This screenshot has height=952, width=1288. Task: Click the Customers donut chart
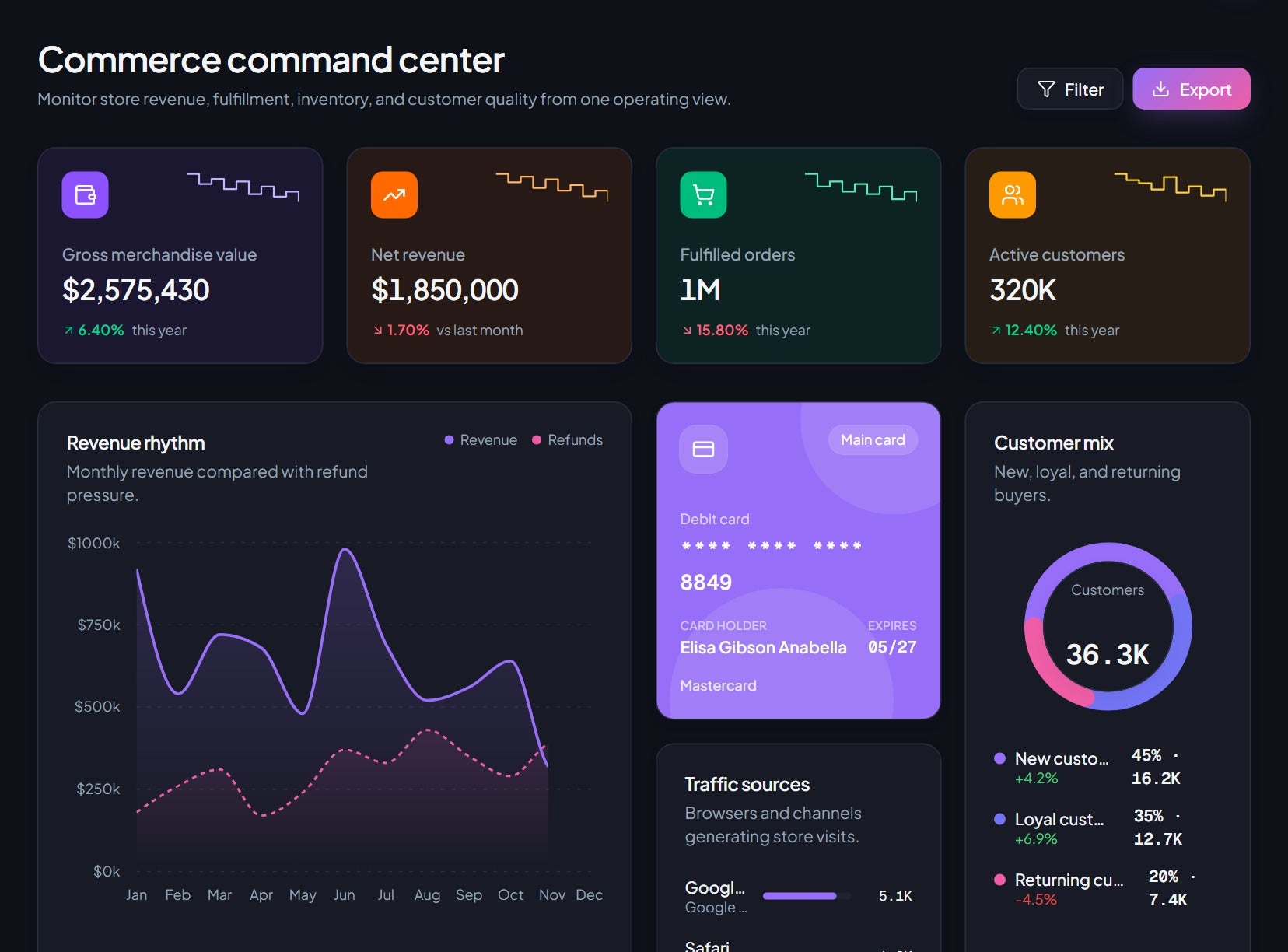(x=1108, y=626)
